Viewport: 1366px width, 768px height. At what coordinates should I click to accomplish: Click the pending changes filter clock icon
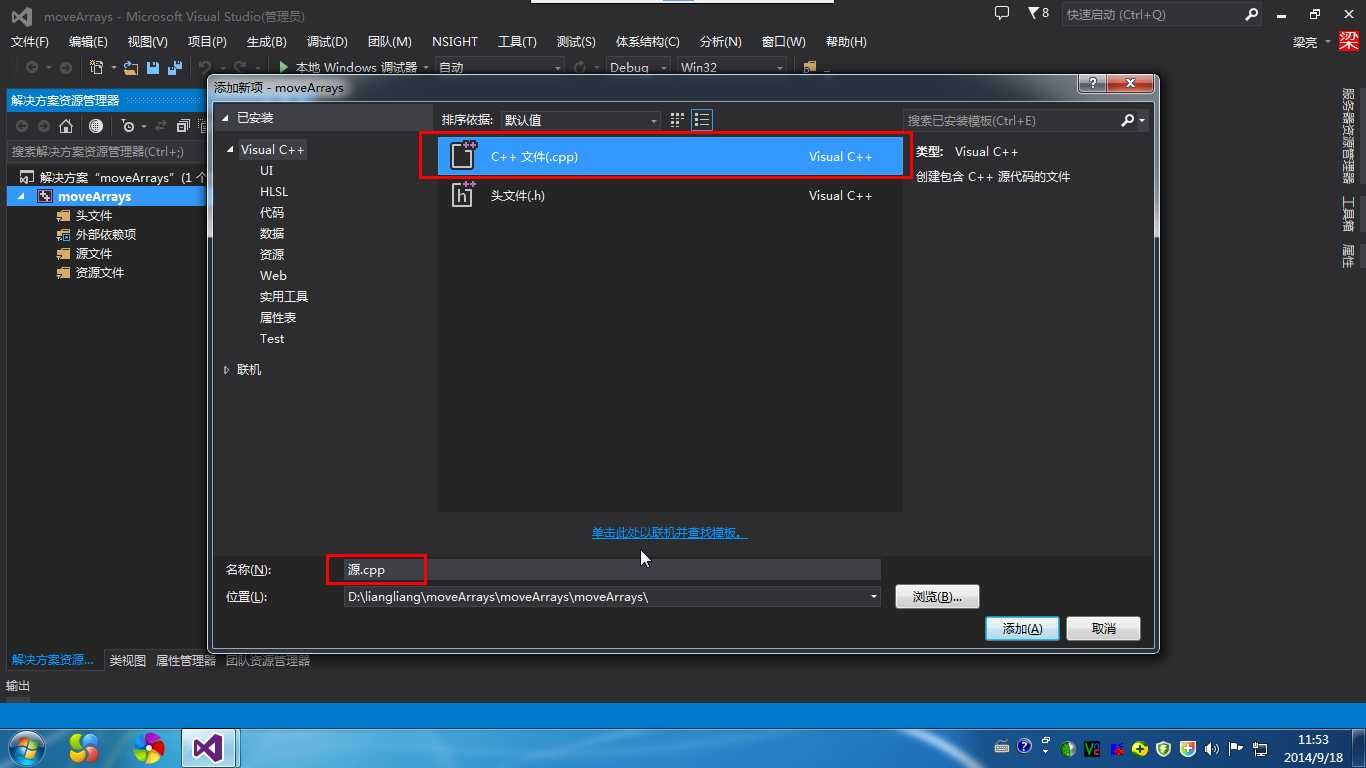pyautogui.click(x=128, y=126)
